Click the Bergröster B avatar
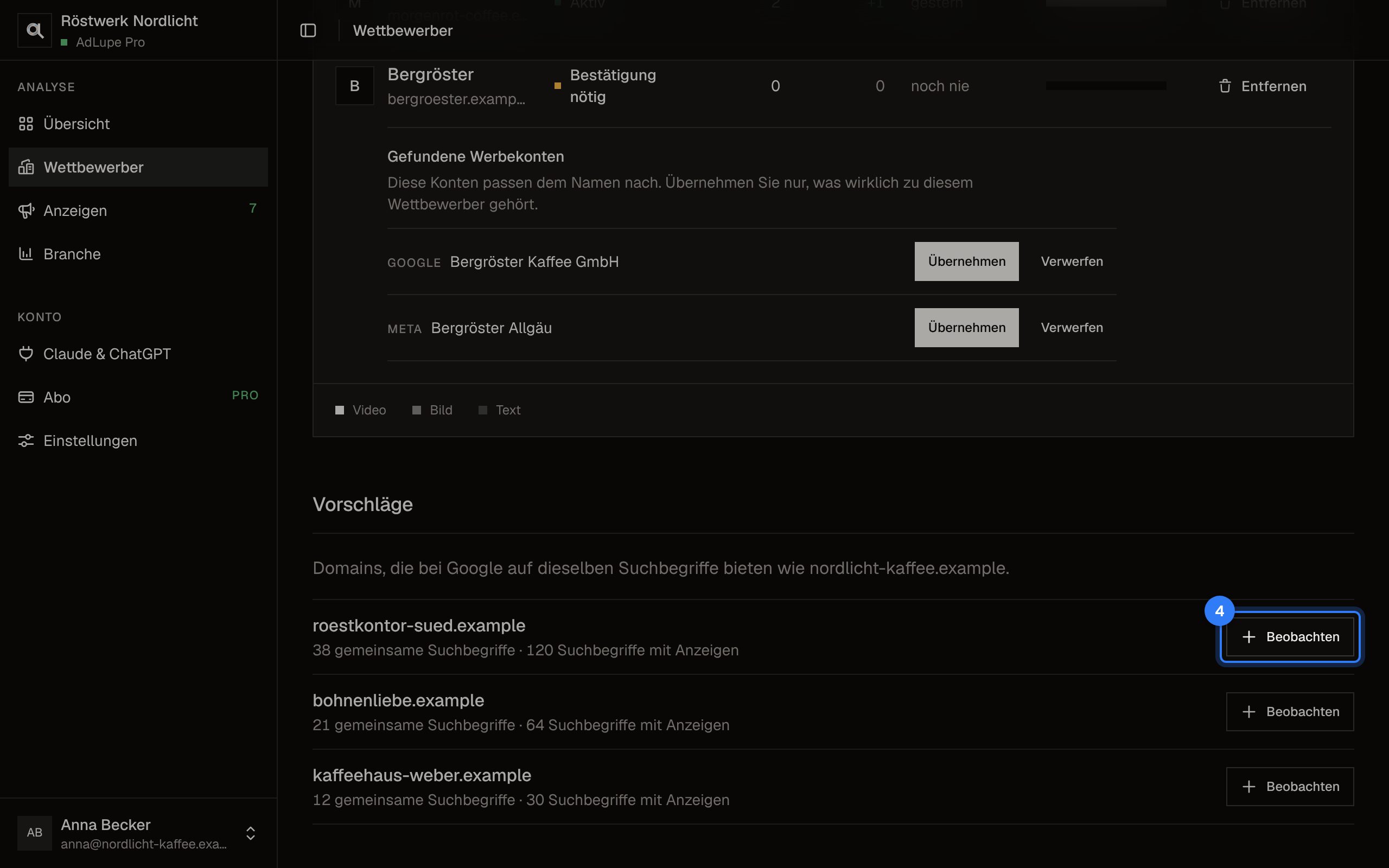The height and width of the screenshot is (868, 1389). pos(355,86)
